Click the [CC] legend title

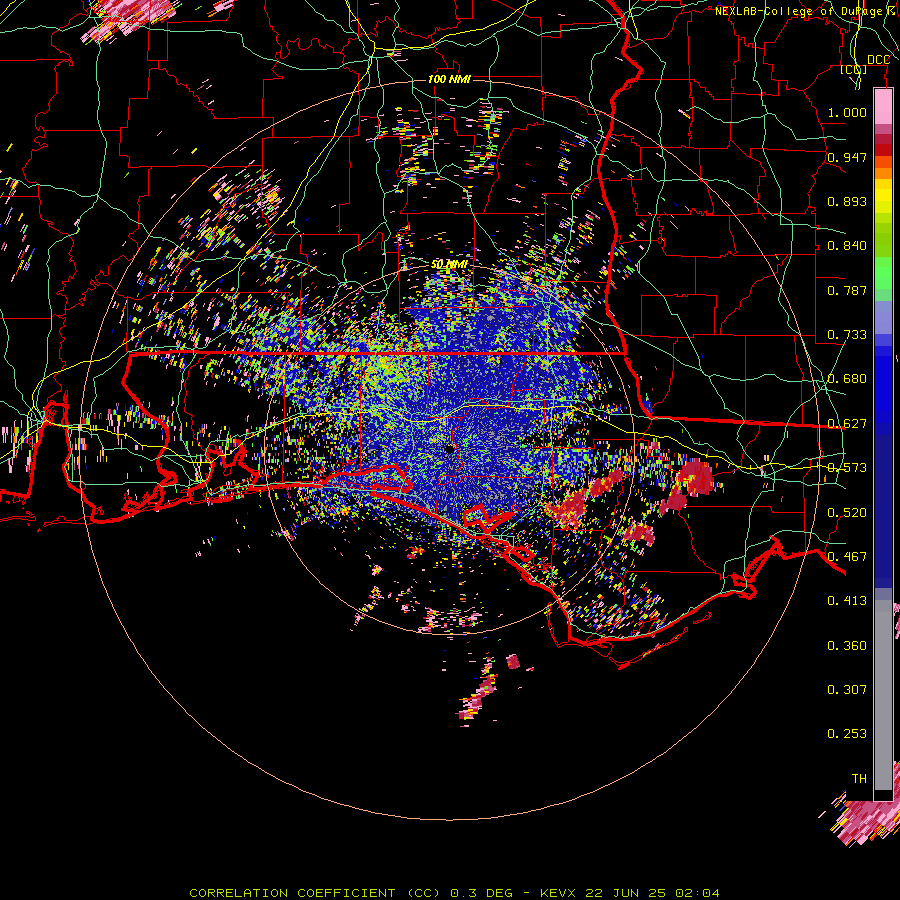(x=854, y=69)
